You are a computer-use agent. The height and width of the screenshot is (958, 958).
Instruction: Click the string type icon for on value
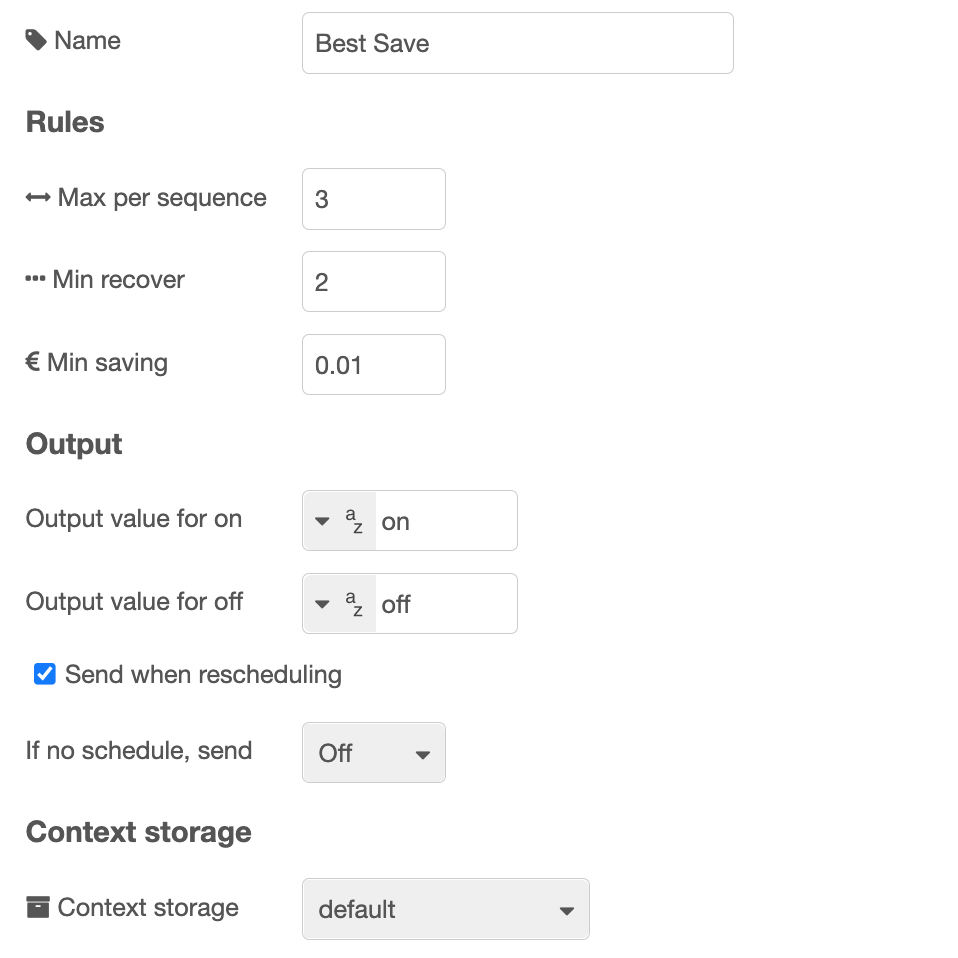point(354,521)
